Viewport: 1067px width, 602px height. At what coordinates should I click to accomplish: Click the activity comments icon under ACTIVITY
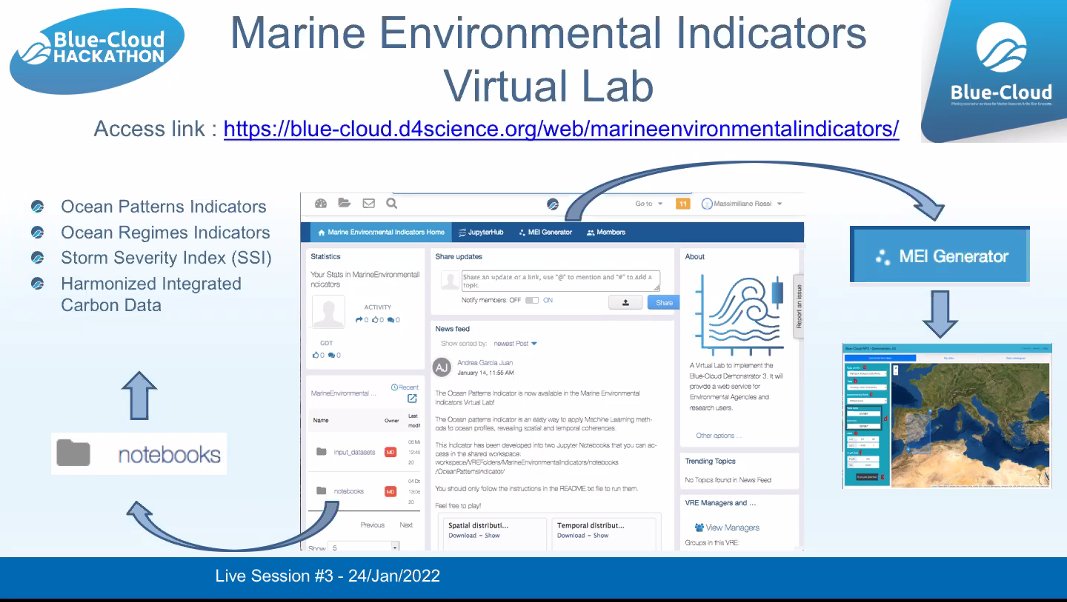[393, 320]
